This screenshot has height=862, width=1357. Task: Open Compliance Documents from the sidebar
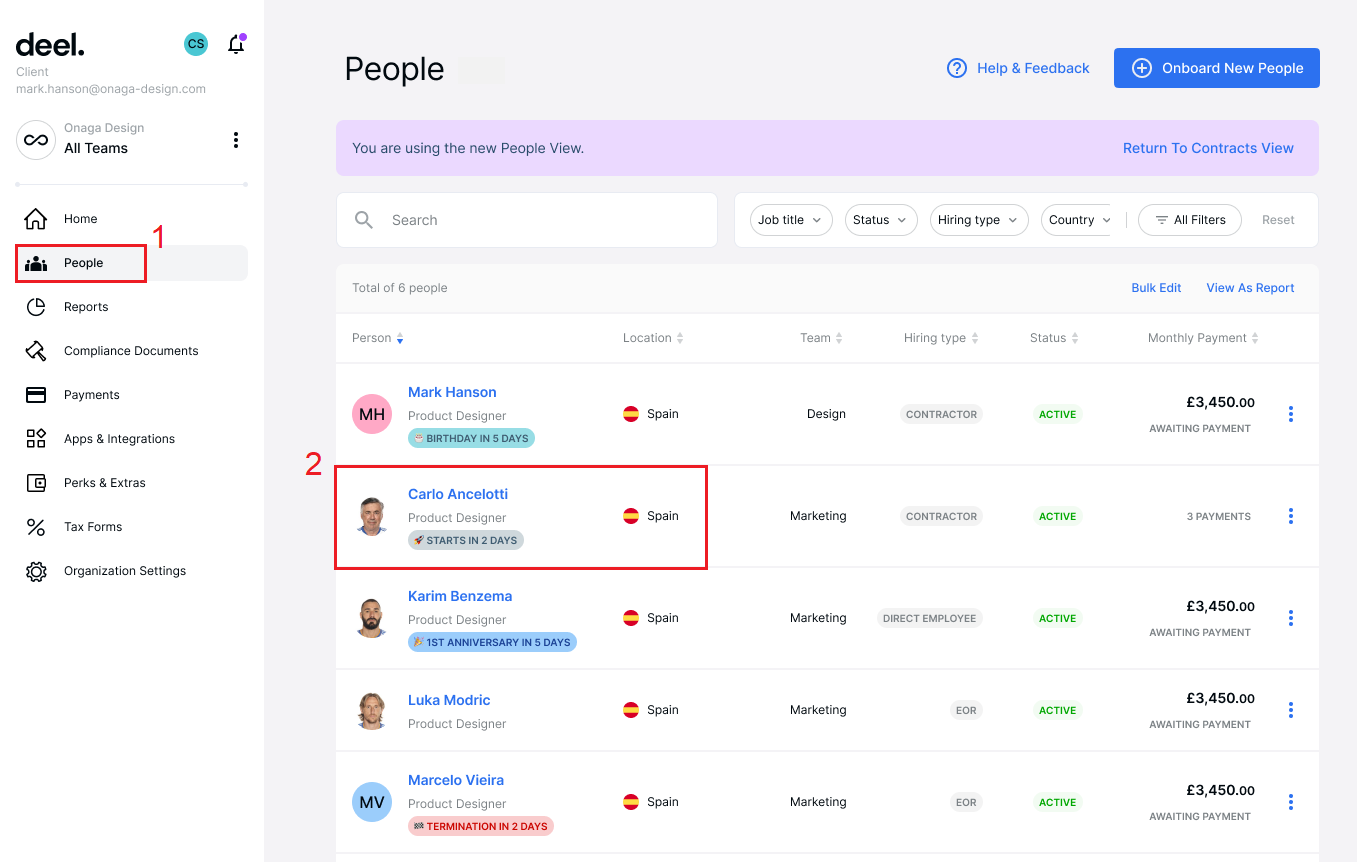pos(130,351)
